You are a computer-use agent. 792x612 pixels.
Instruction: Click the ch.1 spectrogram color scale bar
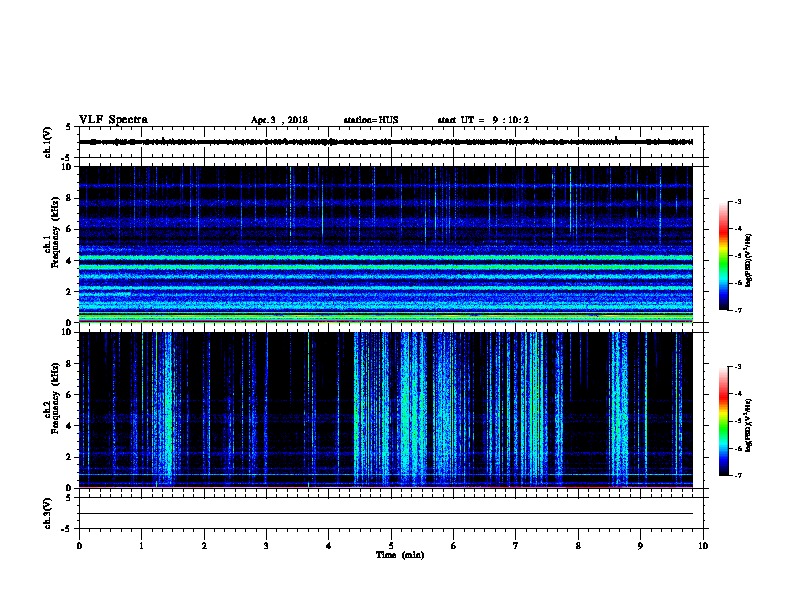click(x=723, y=256)
